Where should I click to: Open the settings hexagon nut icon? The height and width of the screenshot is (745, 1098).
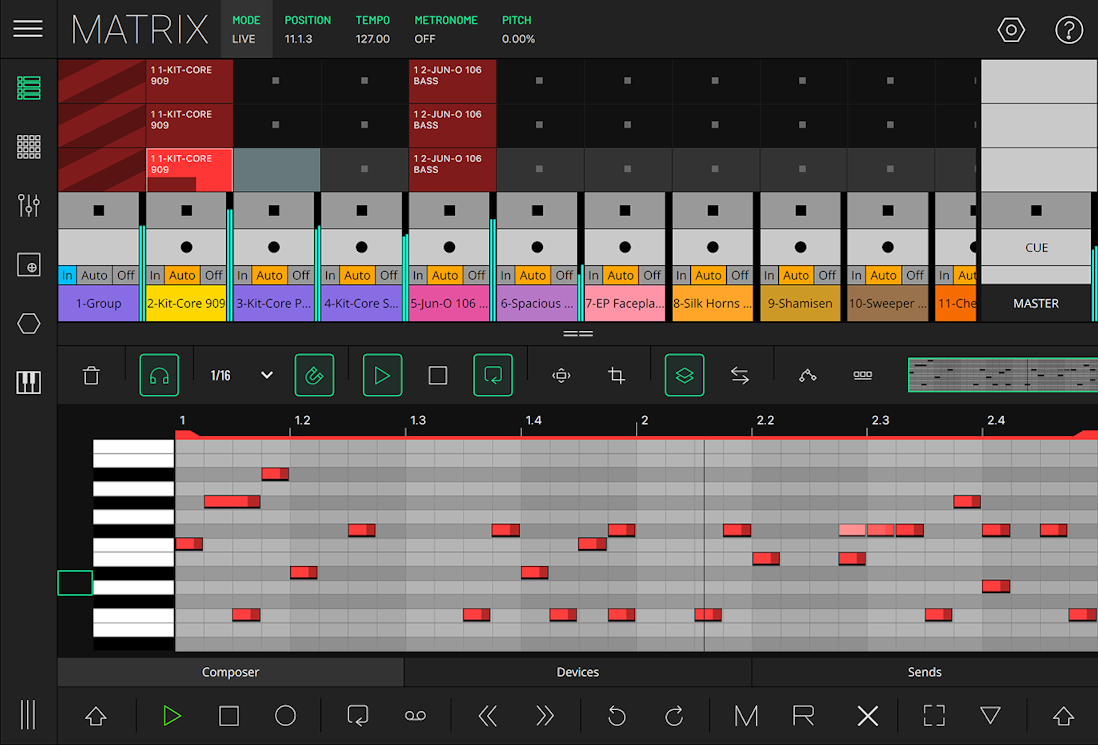pyautogui.click(x=1011, y=30)
